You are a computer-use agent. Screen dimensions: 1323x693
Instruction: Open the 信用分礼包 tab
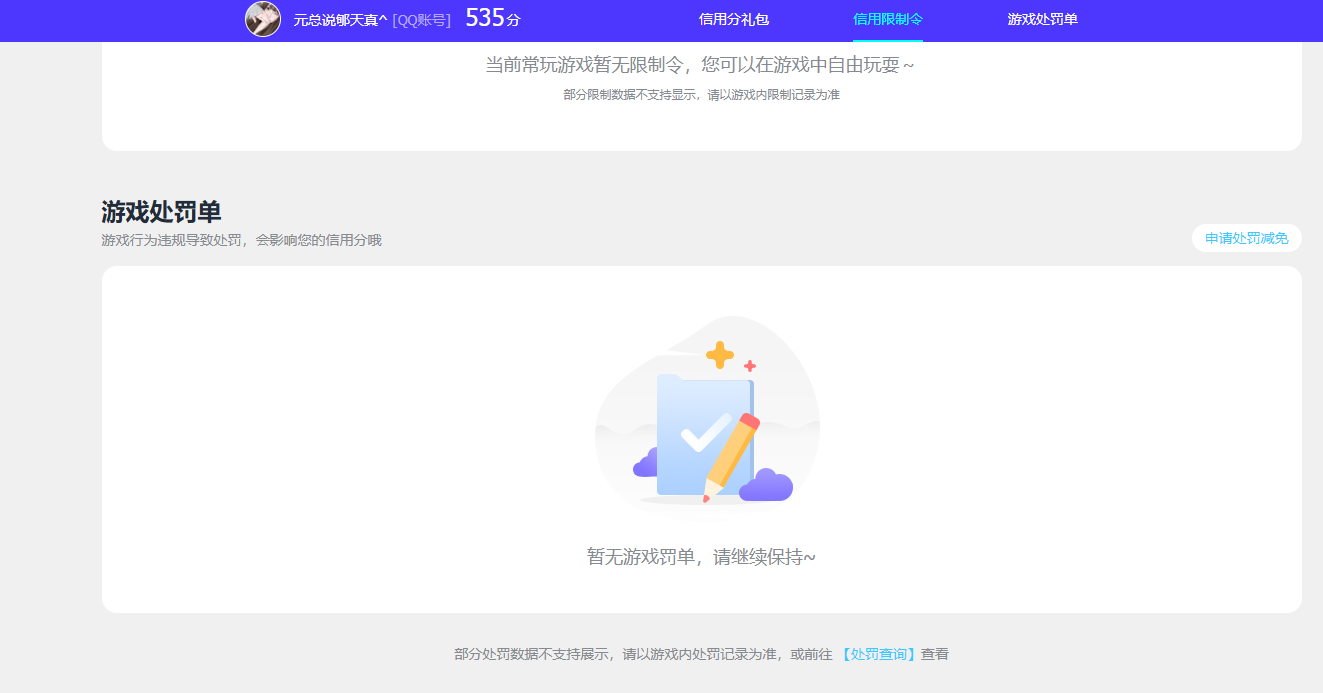coord(734,19)
